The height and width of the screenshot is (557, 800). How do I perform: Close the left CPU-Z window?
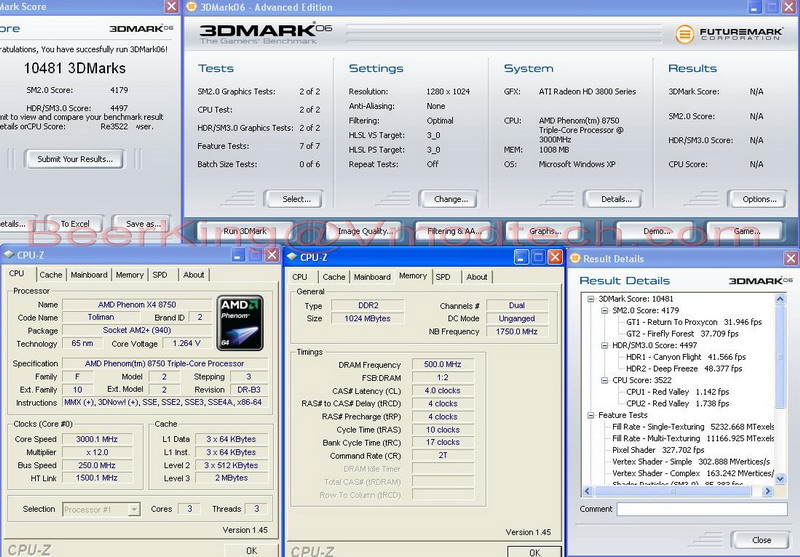272,255
